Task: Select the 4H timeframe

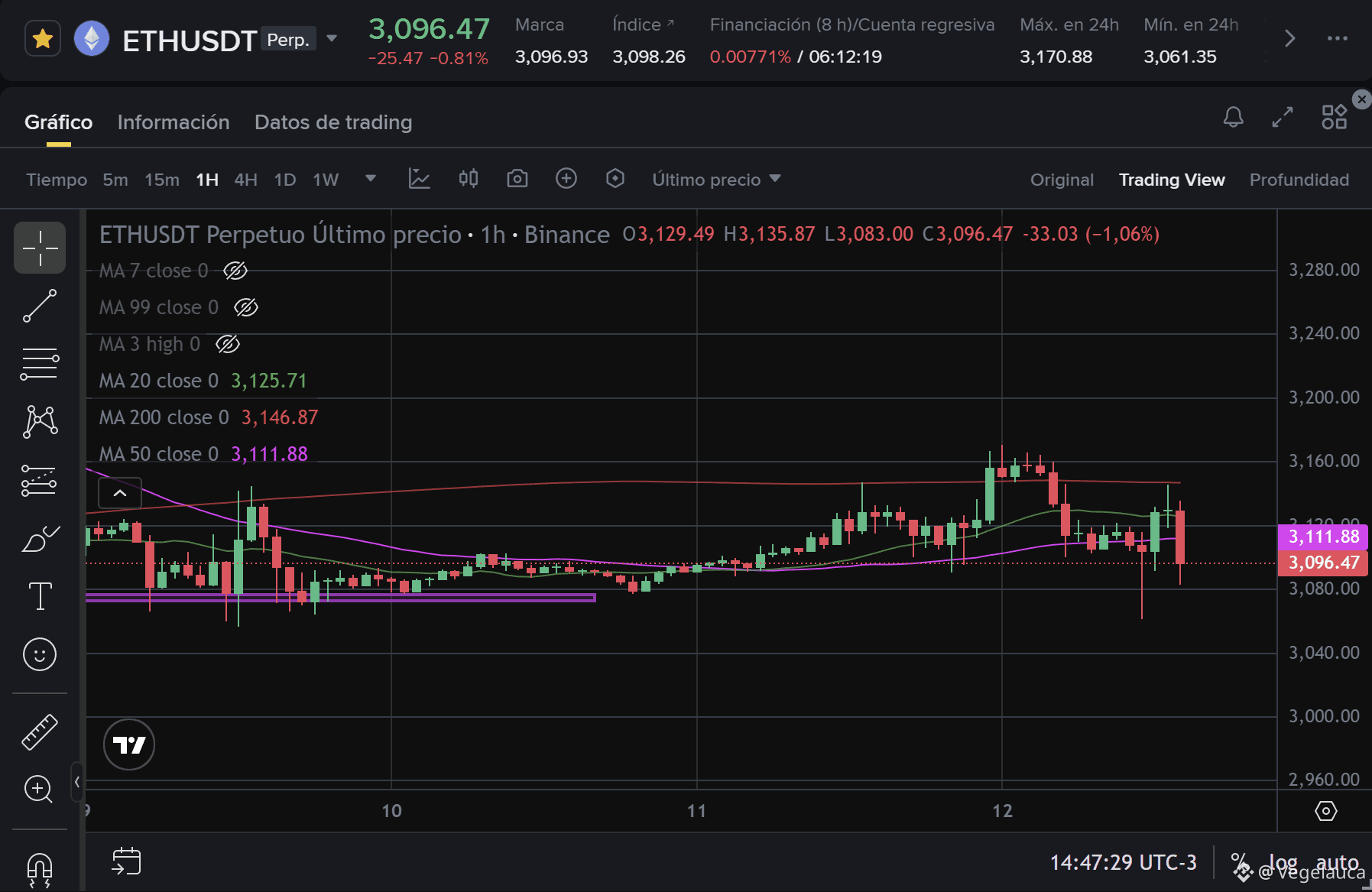Action: click(x=246, y=180)
